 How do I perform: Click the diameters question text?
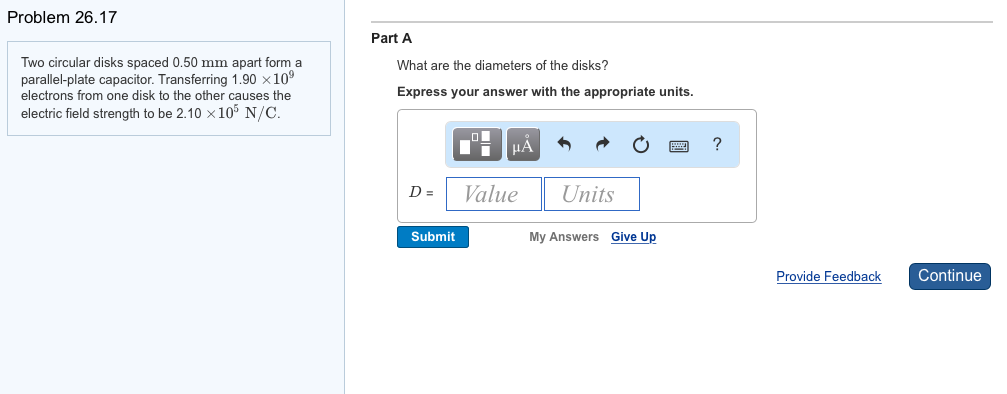tap(502, 66)
